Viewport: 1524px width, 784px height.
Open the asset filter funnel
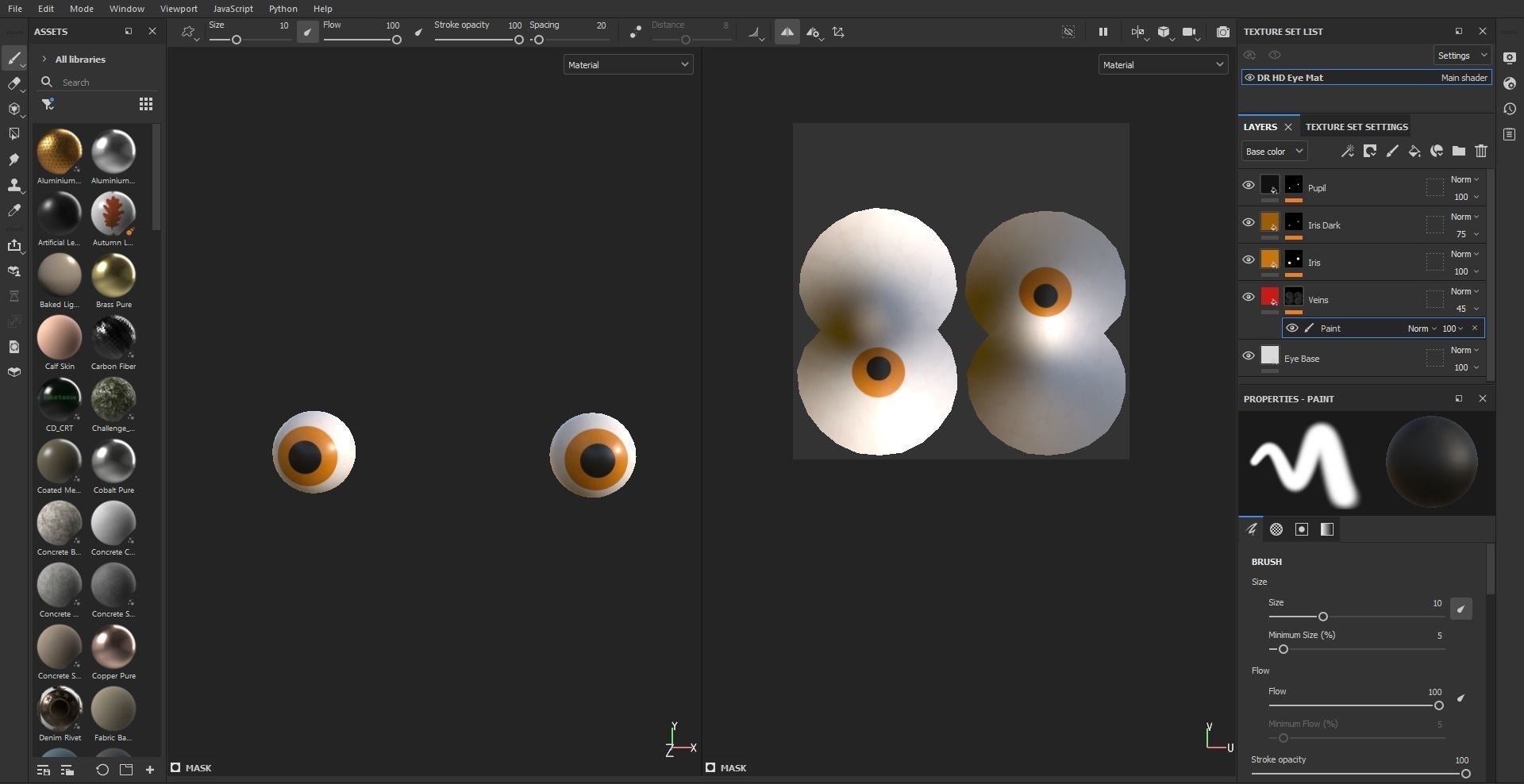click(48, 104)
